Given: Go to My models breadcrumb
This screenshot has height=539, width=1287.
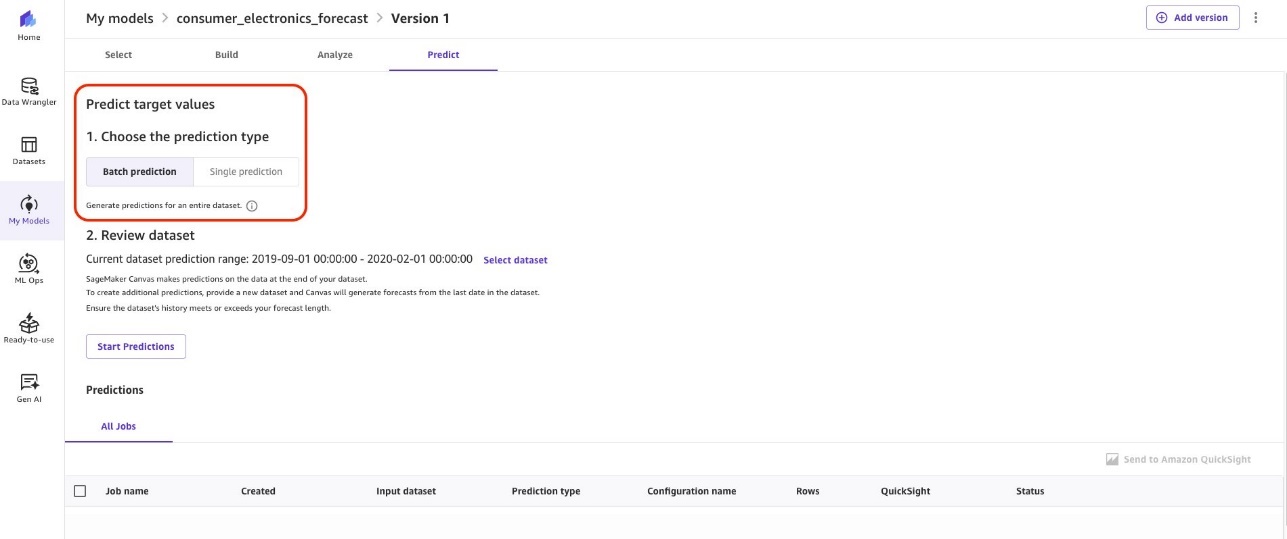Looking at the screenshot, I should click(120, 18).
